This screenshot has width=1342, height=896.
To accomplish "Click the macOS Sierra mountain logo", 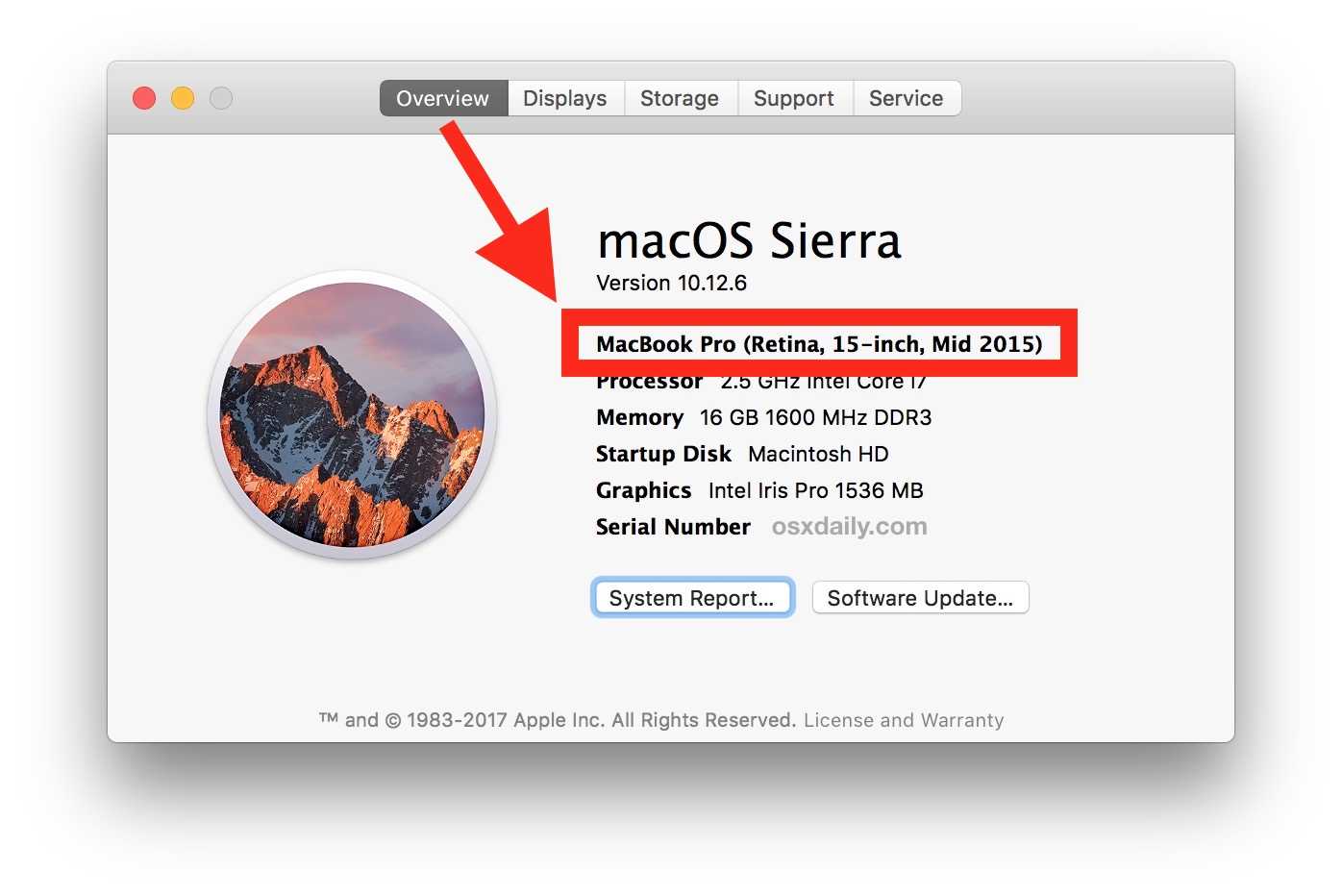I will tap(352, 414).
